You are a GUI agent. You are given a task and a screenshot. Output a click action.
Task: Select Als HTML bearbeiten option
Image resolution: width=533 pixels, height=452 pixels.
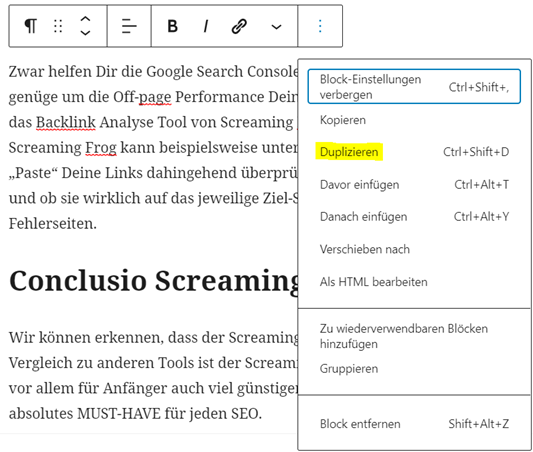pyautogui.click(x=414, y=282)
